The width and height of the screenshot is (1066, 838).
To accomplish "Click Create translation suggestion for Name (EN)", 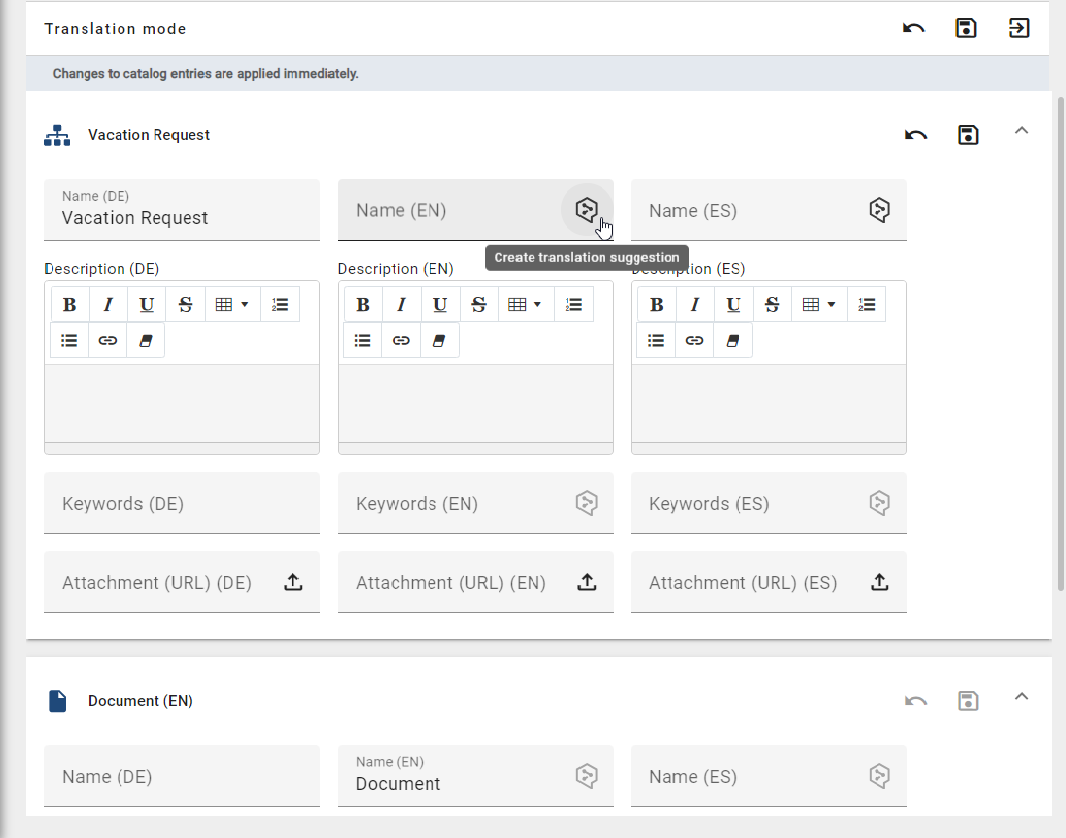I will pos(587,209).
